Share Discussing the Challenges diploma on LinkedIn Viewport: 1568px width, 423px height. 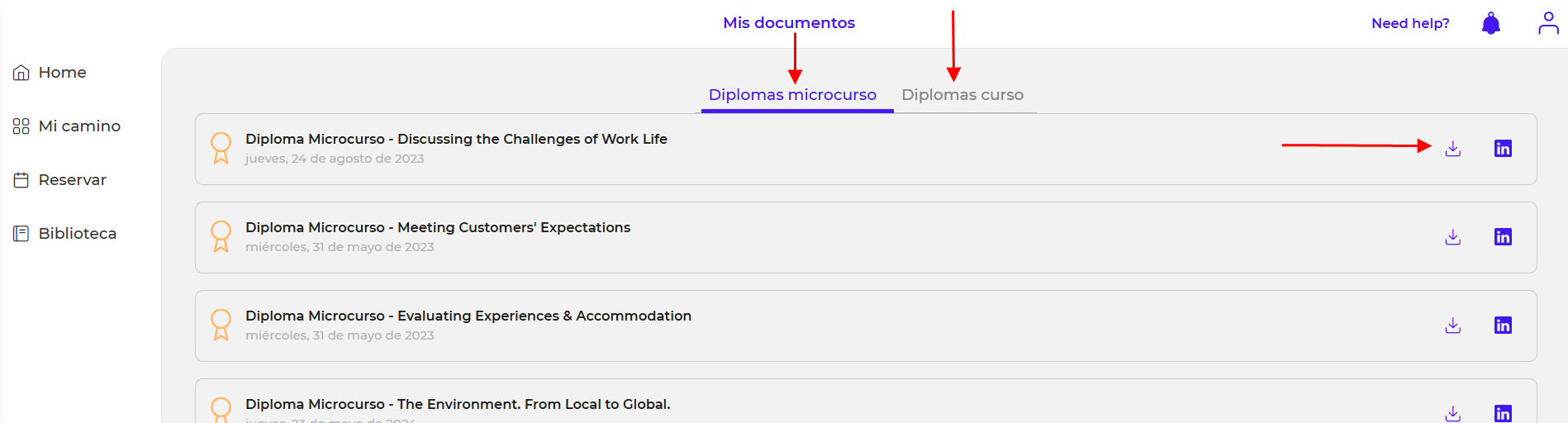pos(1503,149)
